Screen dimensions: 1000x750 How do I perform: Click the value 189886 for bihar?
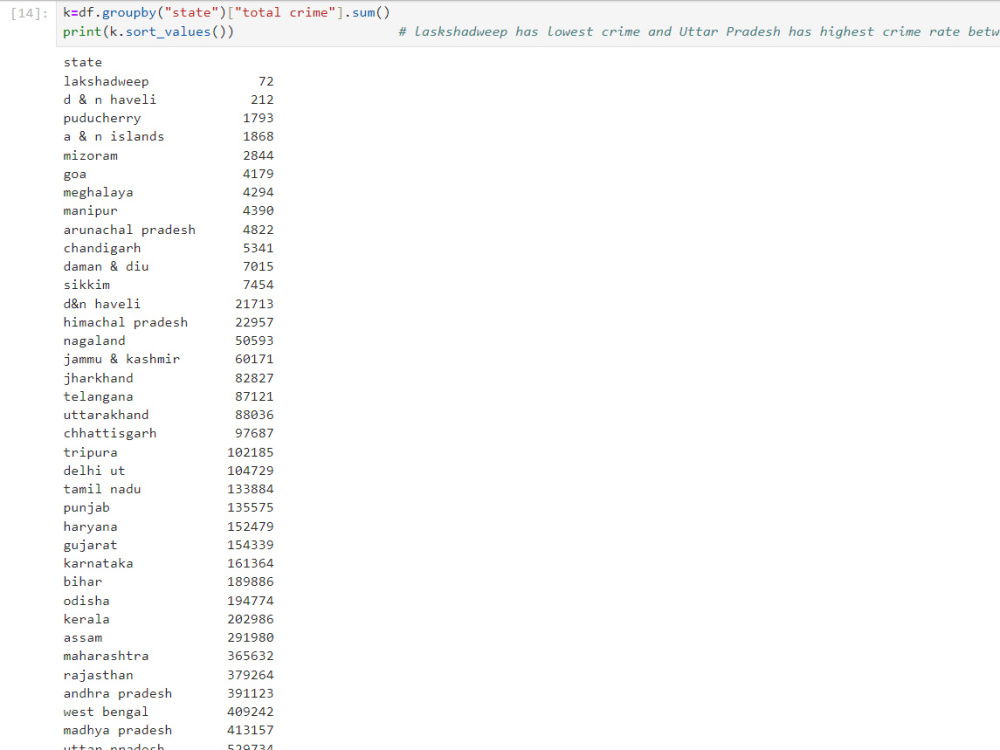(x=251, y=582)
